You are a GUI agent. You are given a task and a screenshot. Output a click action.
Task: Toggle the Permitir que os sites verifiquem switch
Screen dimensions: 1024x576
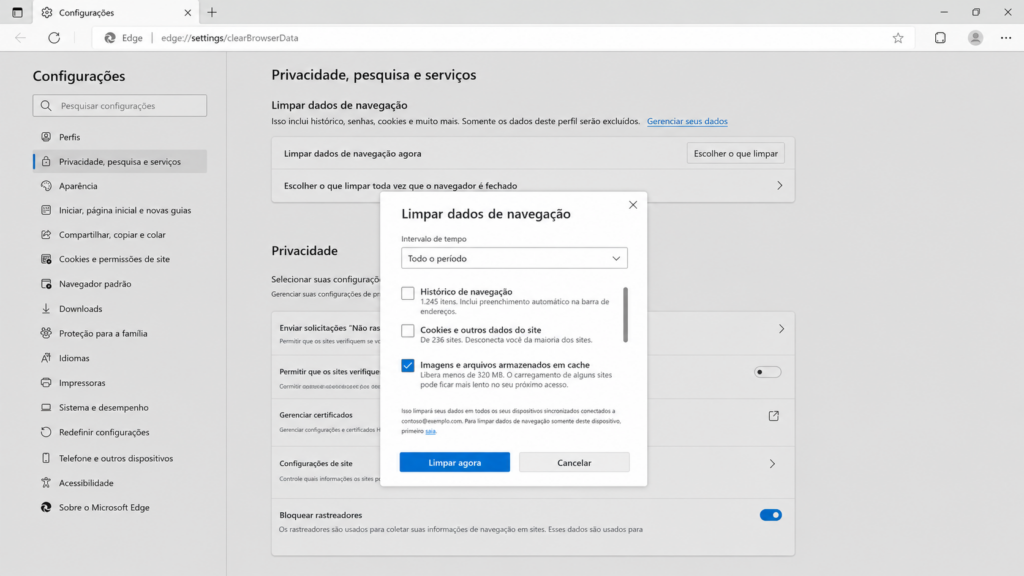coord(767,372)
